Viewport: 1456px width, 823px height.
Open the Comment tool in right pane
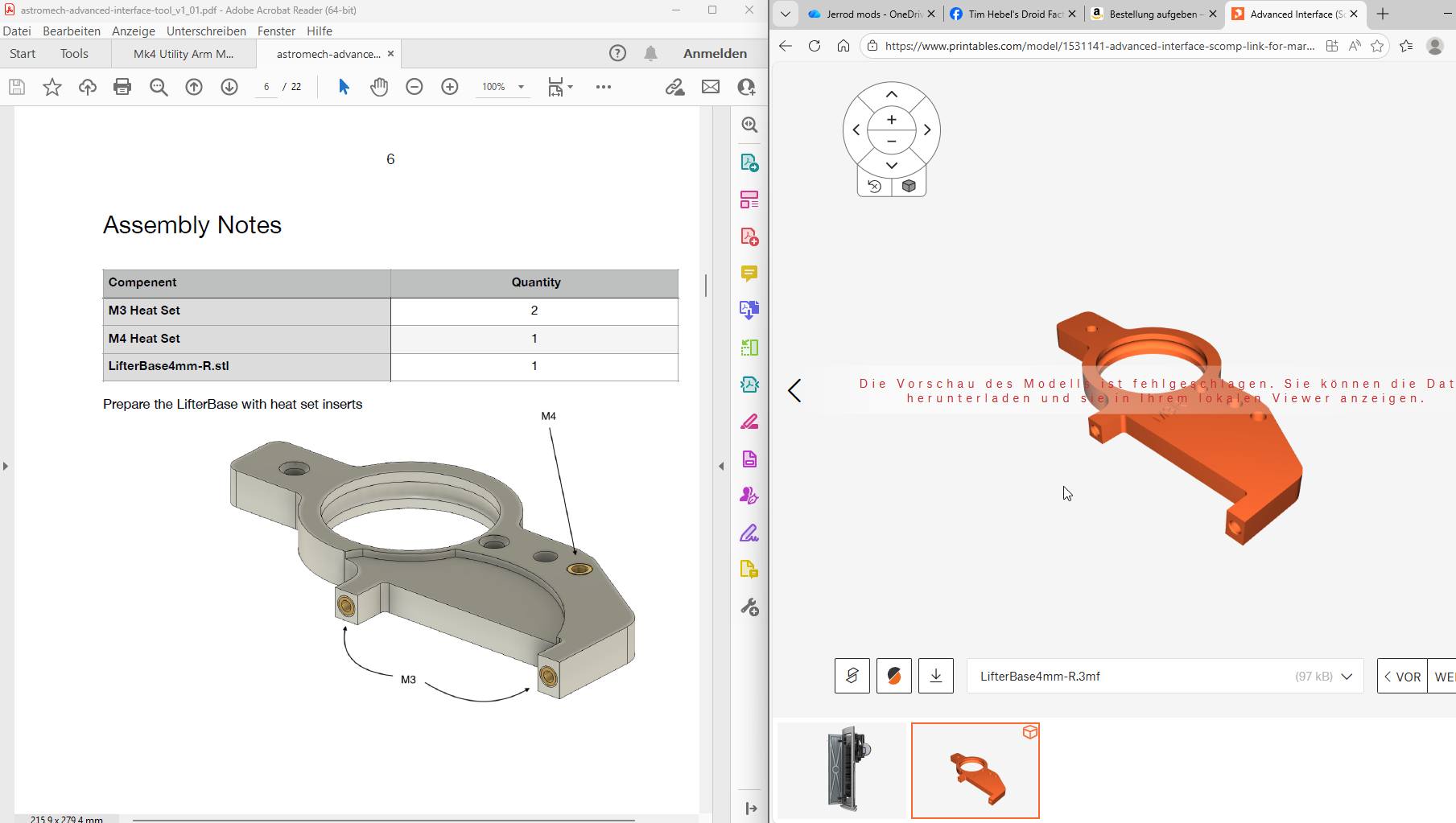pos(749,274)
